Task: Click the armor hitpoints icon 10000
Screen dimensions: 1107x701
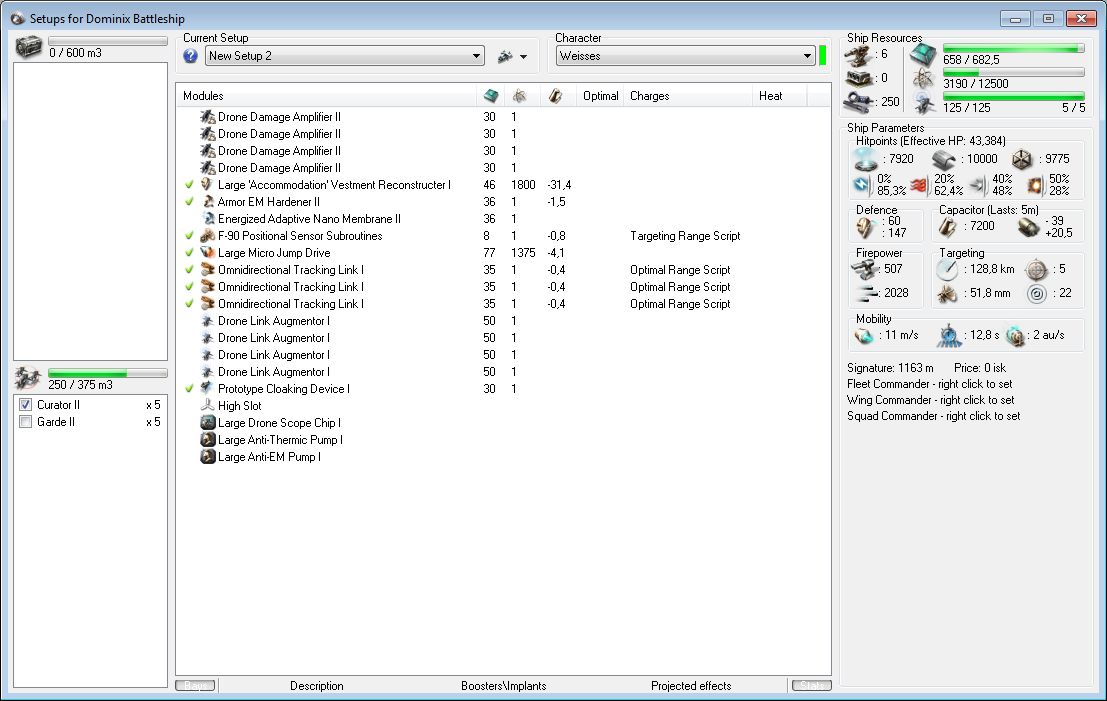Action: [944, 160]
